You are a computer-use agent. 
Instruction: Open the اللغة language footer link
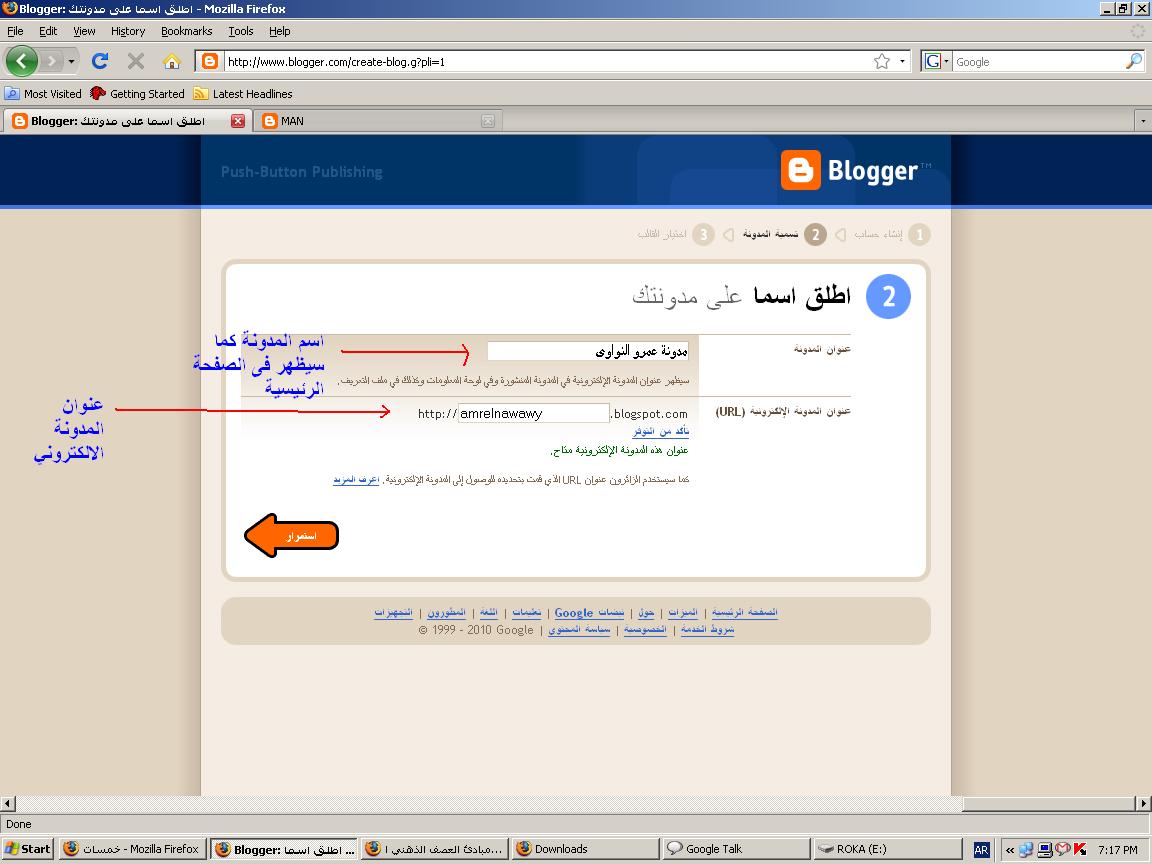click(x=489, y=612)
